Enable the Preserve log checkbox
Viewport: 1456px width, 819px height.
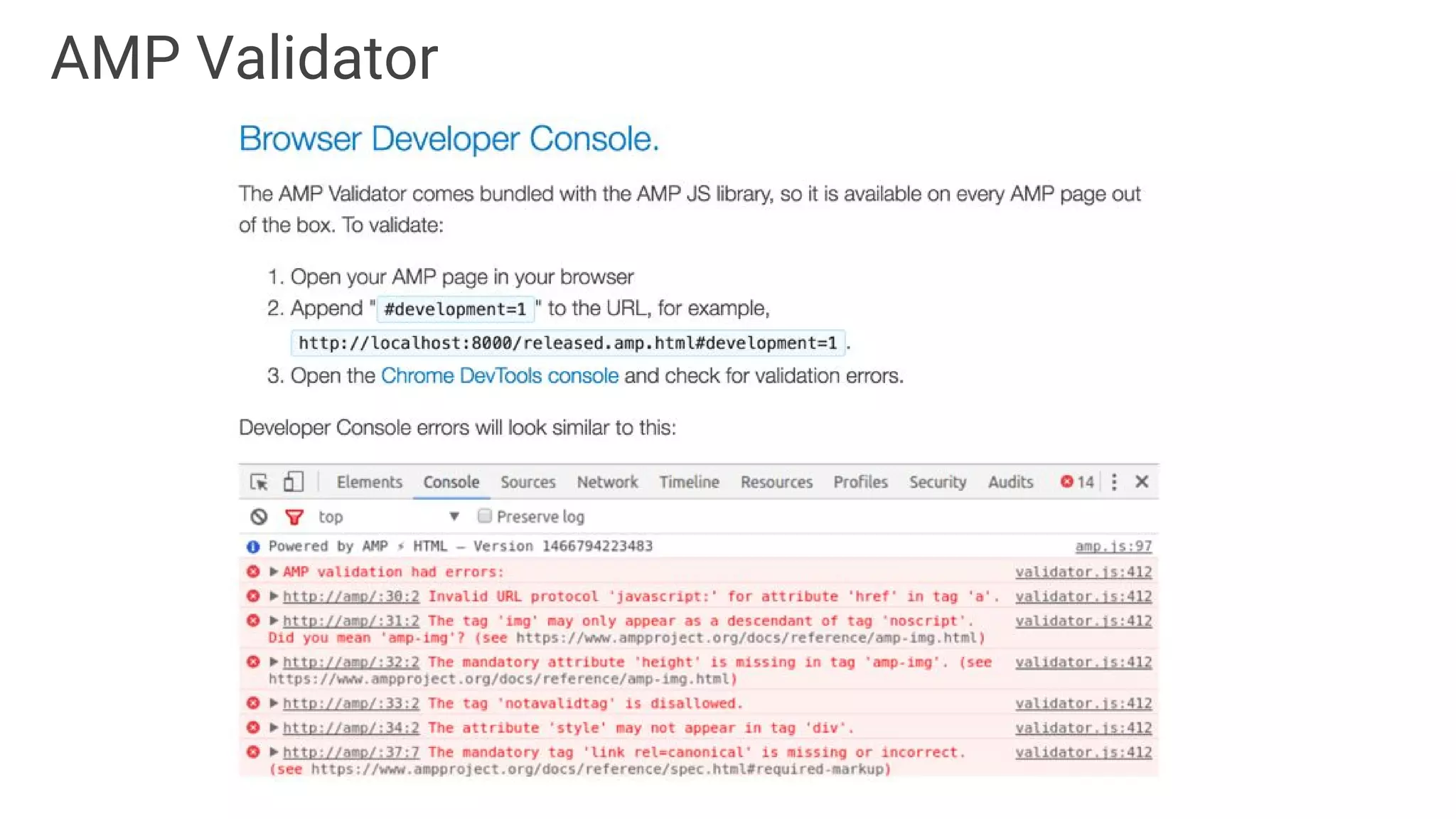point(484,516)
